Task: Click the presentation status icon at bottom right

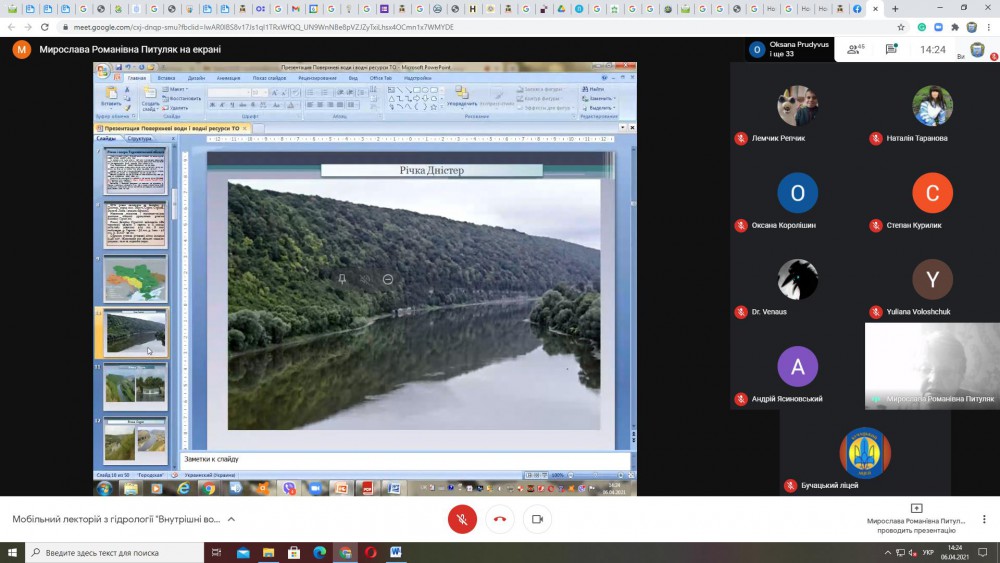Action: [x=916, y=508]
